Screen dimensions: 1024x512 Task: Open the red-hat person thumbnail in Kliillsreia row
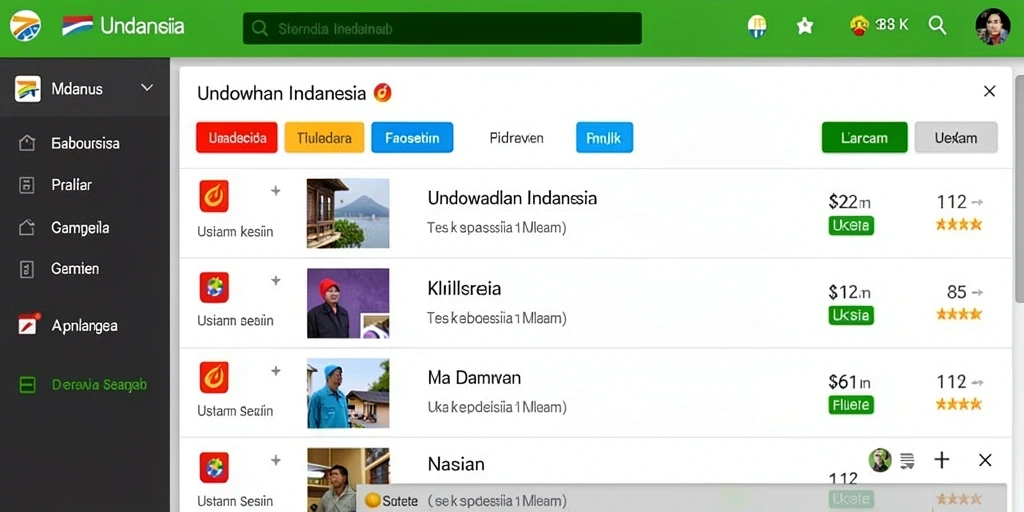pyautogui.click(x=348, y=303)
